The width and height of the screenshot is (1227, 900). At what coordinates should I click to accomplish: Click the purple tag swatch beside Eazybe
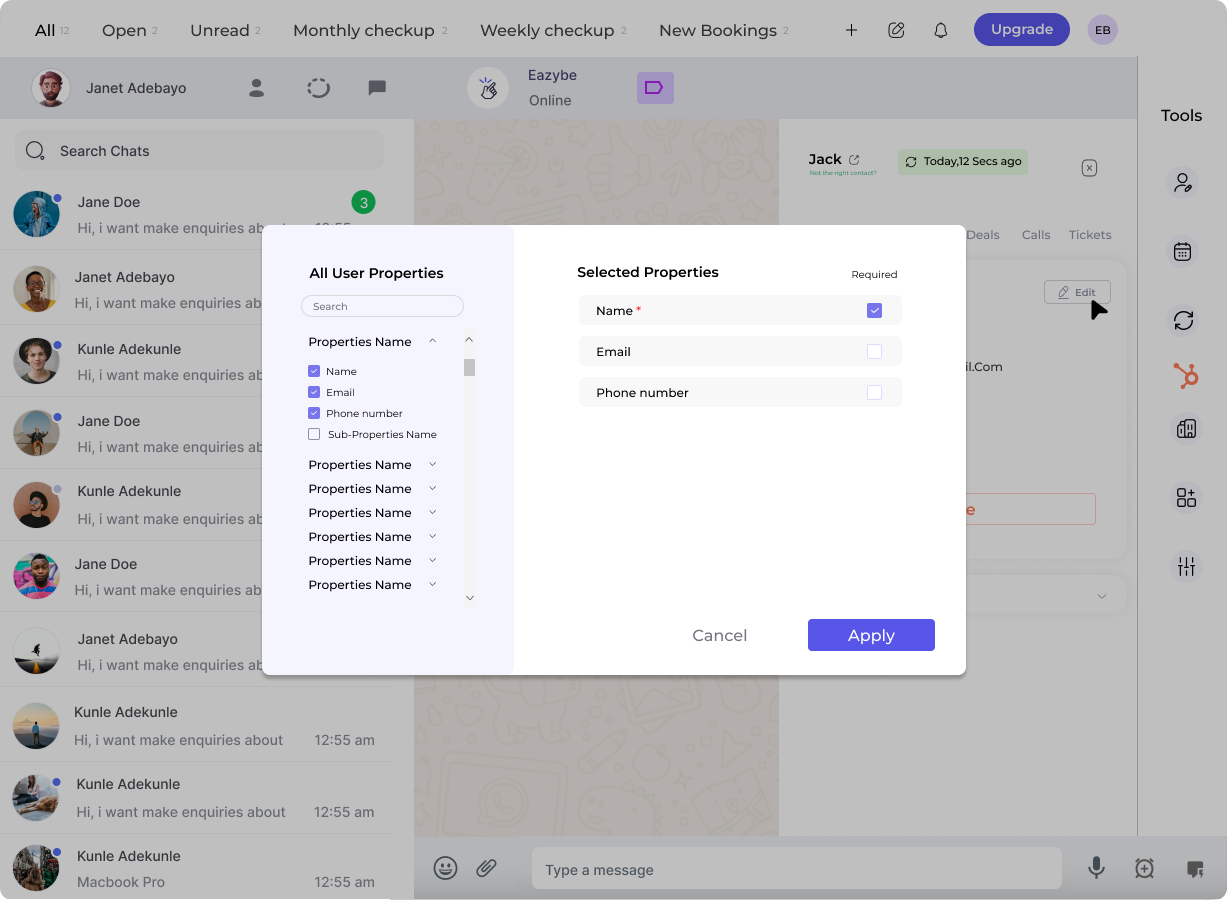point(655,88)
